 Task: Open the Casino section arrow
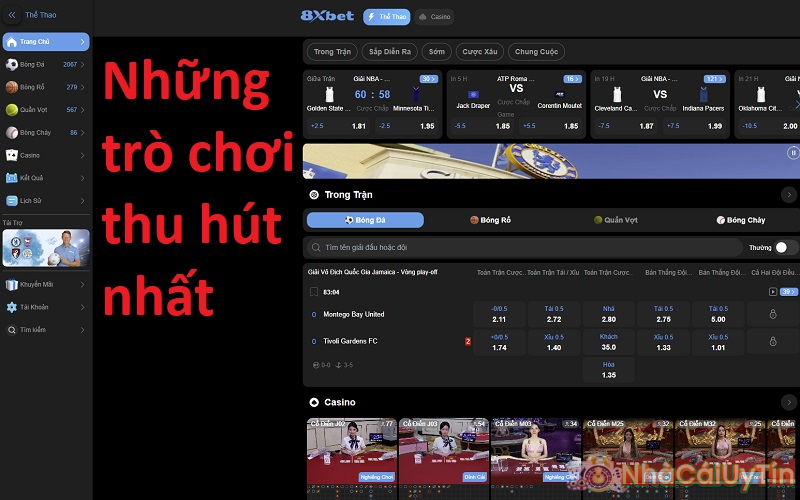pos(789,403)
